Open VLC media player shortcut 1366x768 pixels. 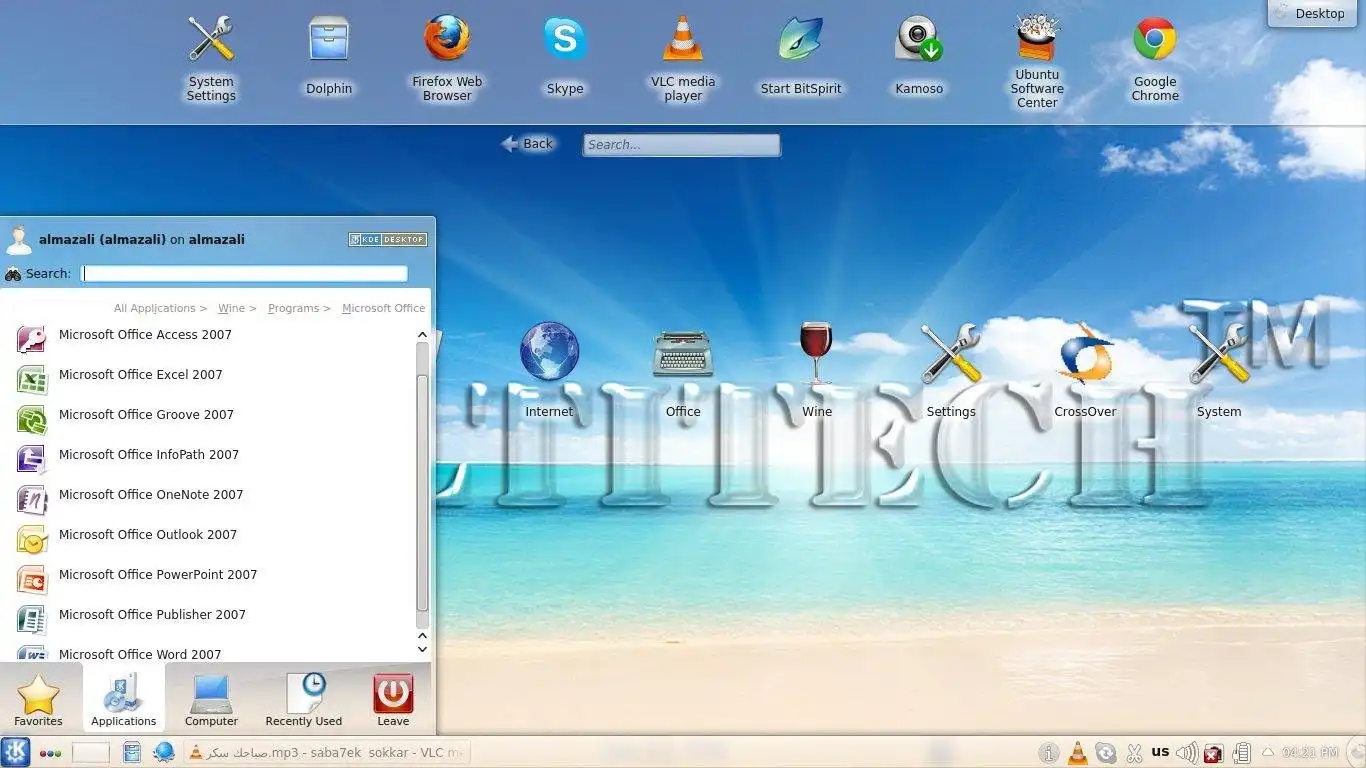click(683, 58)
